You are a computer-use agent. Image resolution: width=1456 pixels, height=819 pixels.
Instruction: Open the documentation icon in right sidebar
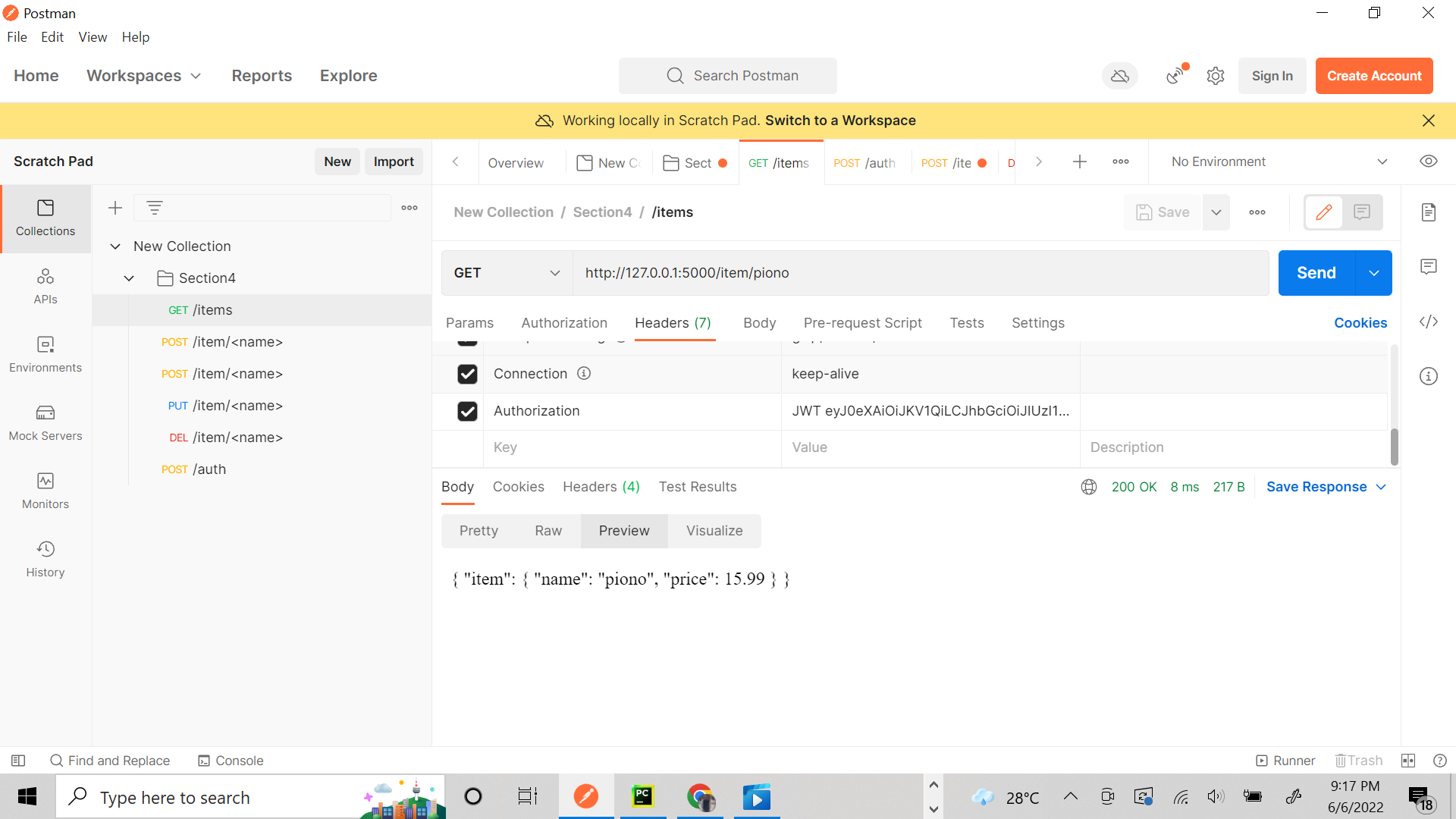[x=1429, y=212]
